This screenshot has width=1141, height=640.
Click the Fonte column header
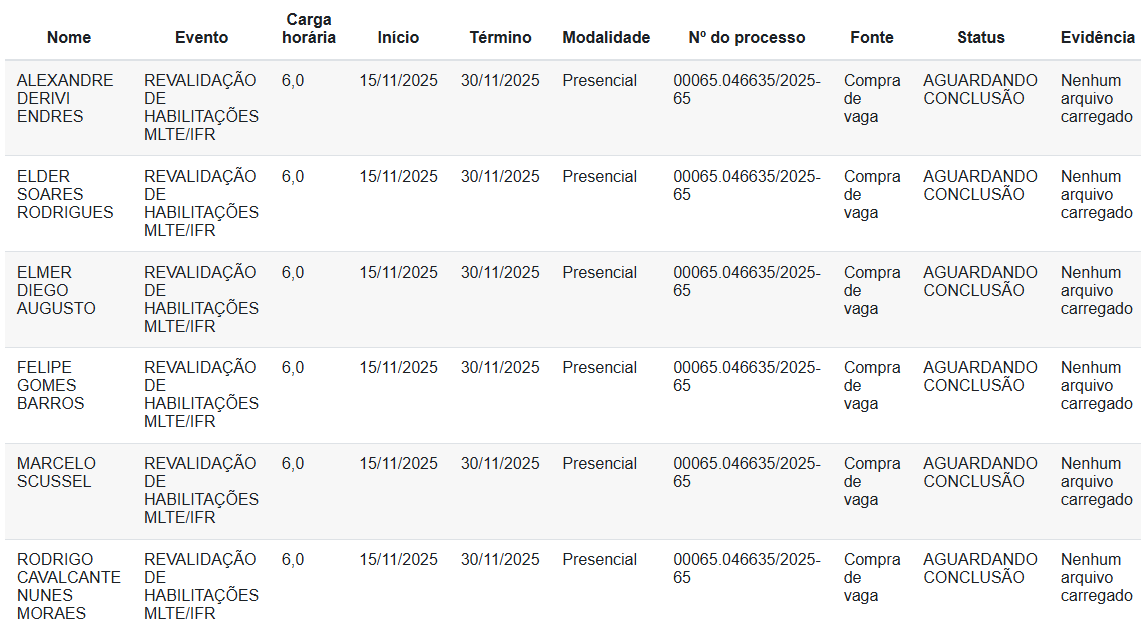tap(872, 37)
